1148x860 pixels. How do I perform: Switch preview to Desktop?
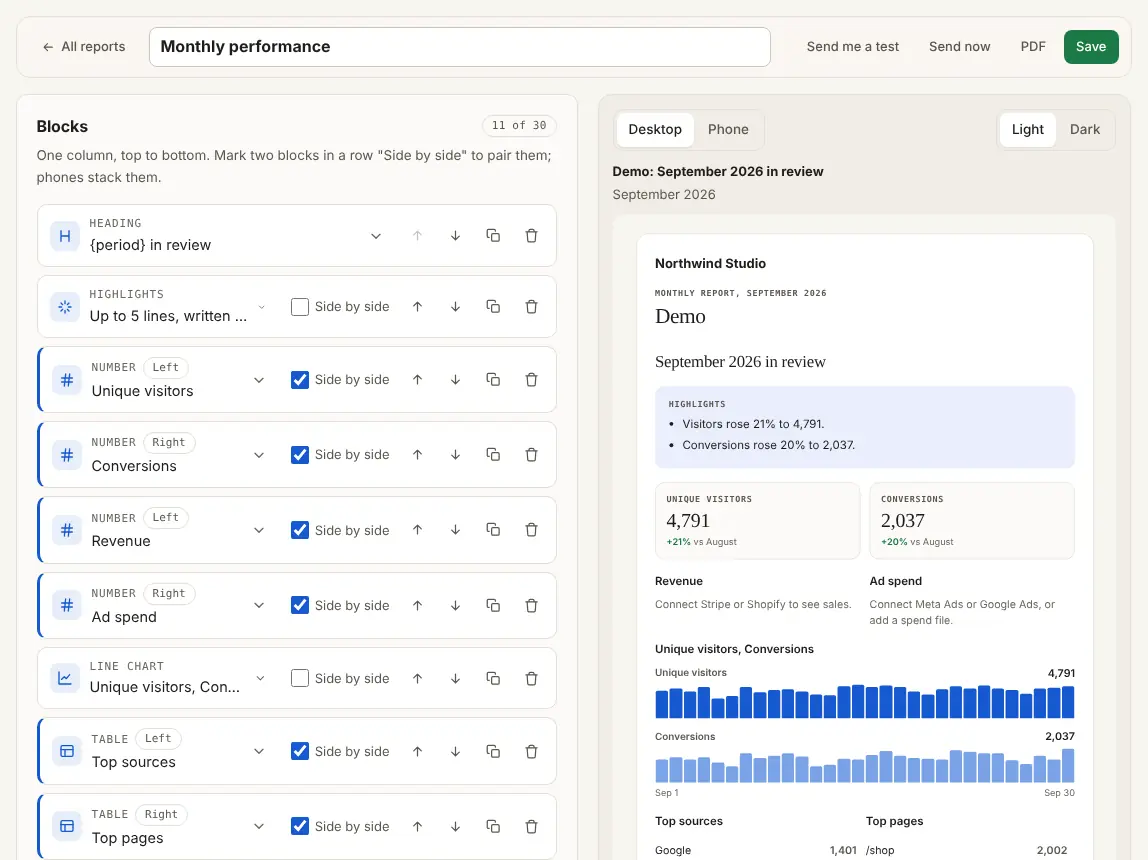tap(655, 130)
